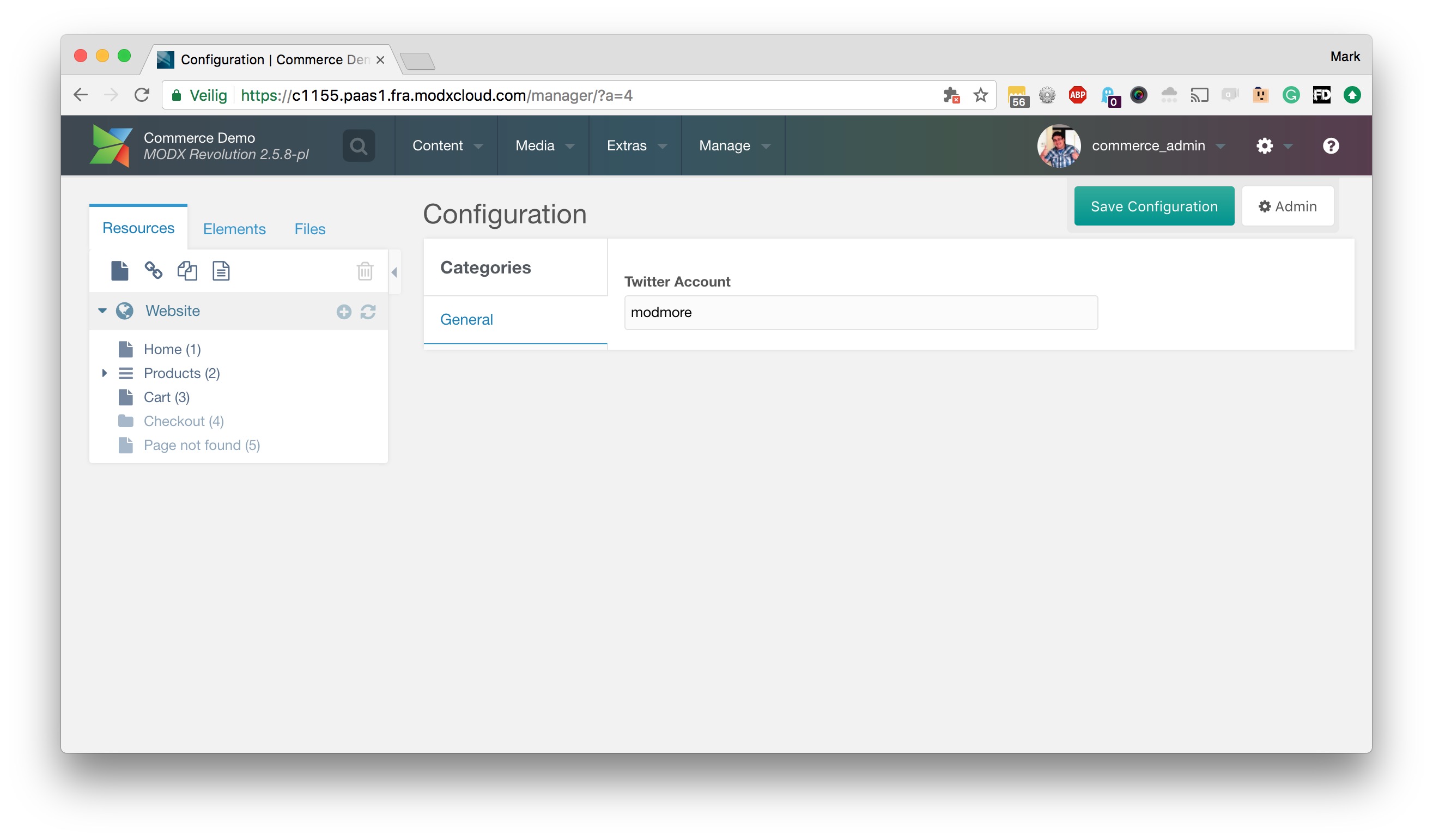Click the new static resource icon
1433x840 pixels.
click(x=221, y=271)
